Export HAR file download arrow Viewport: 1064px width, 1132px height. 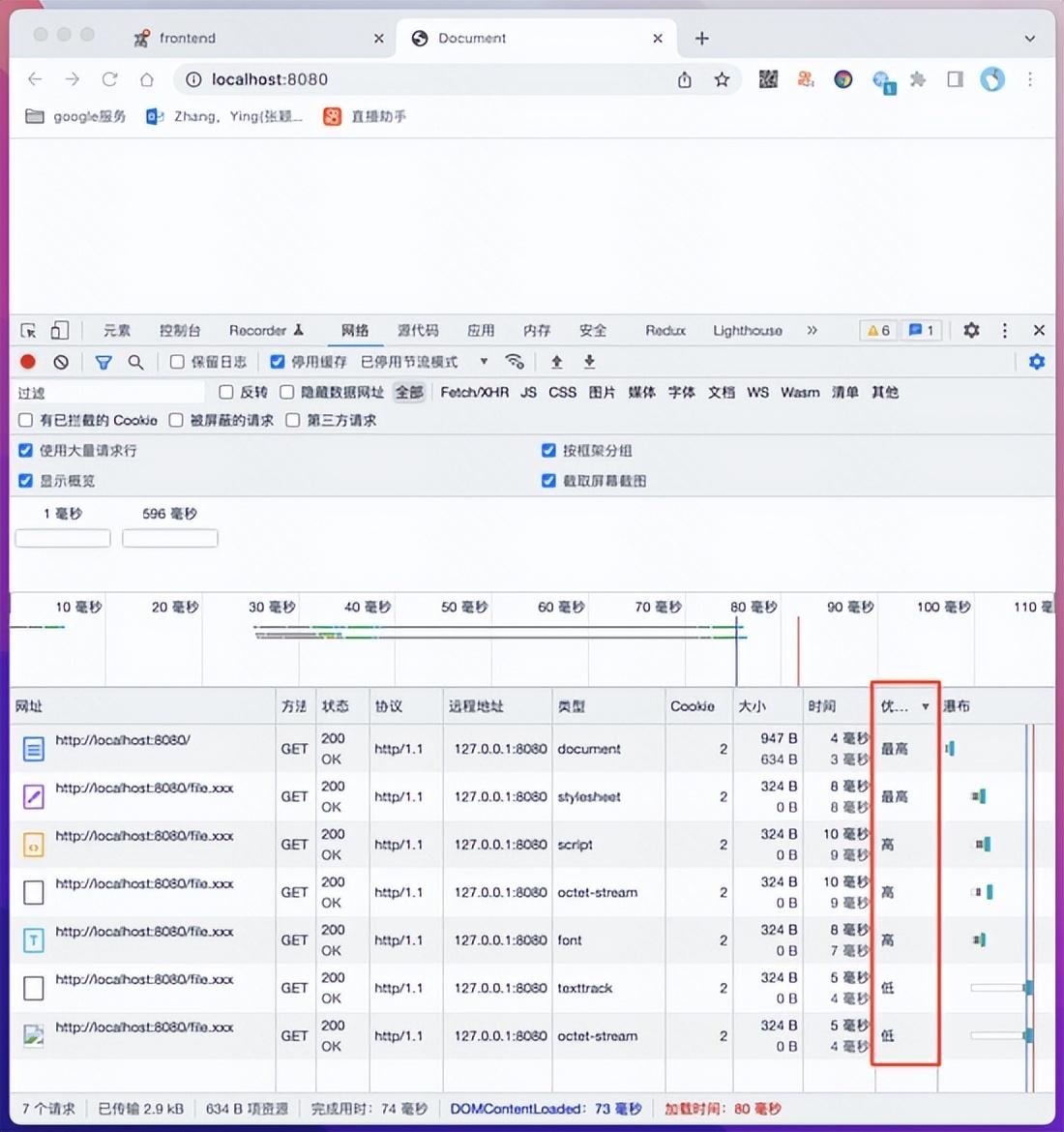[x=590, y=362]
